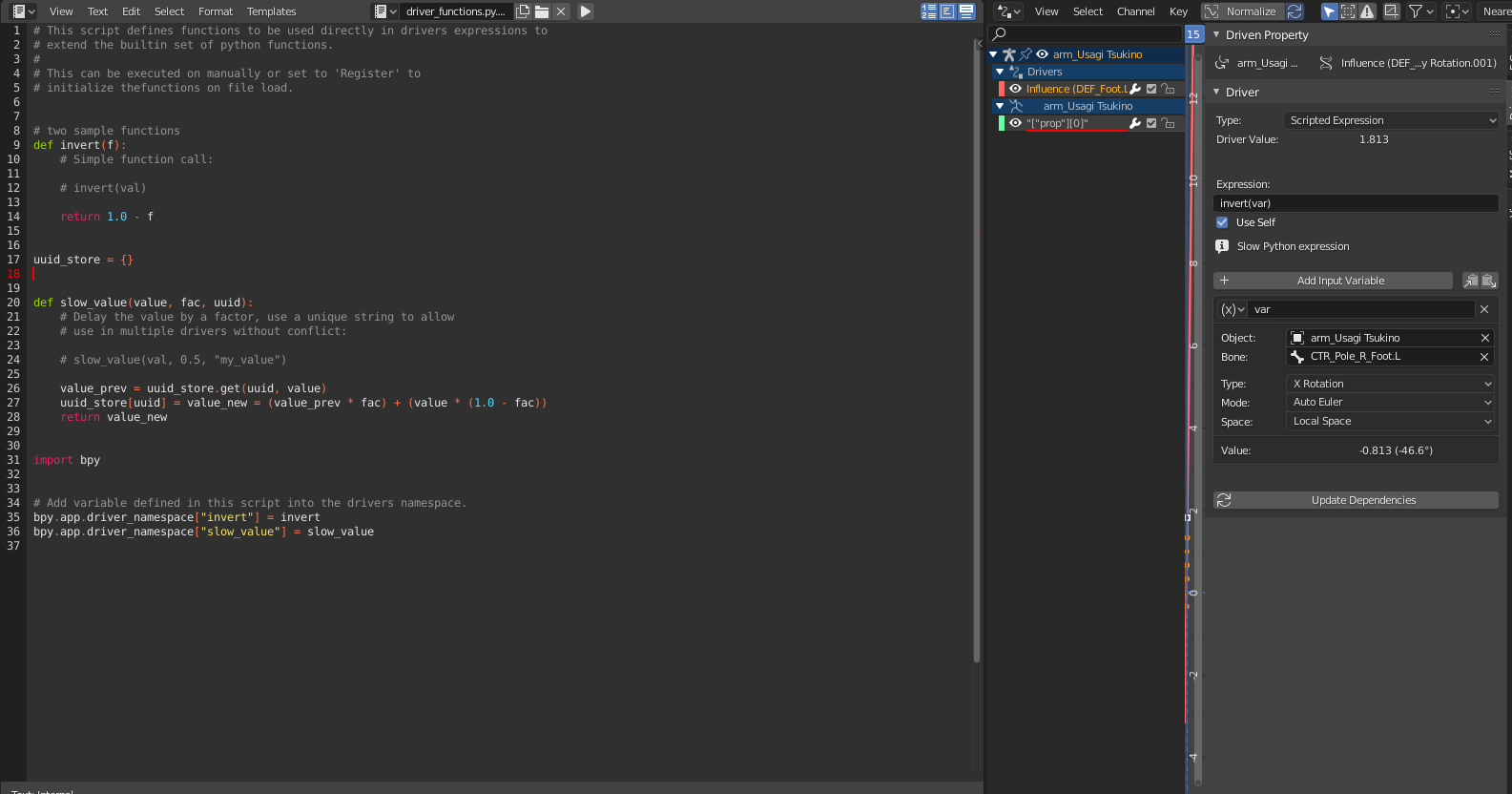Copy driver variables icon
Screen dimensions: 1512x794
coord(1471,281)
